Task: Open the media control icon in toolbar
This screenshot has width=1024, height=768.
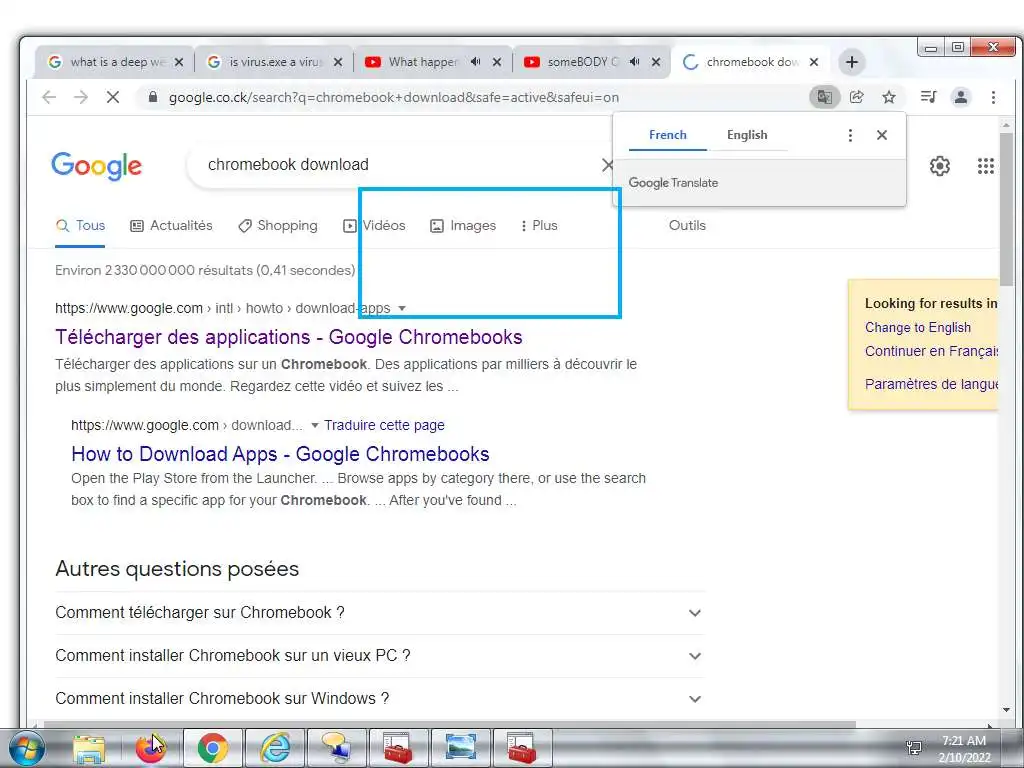Action: [x=928, y=97]
